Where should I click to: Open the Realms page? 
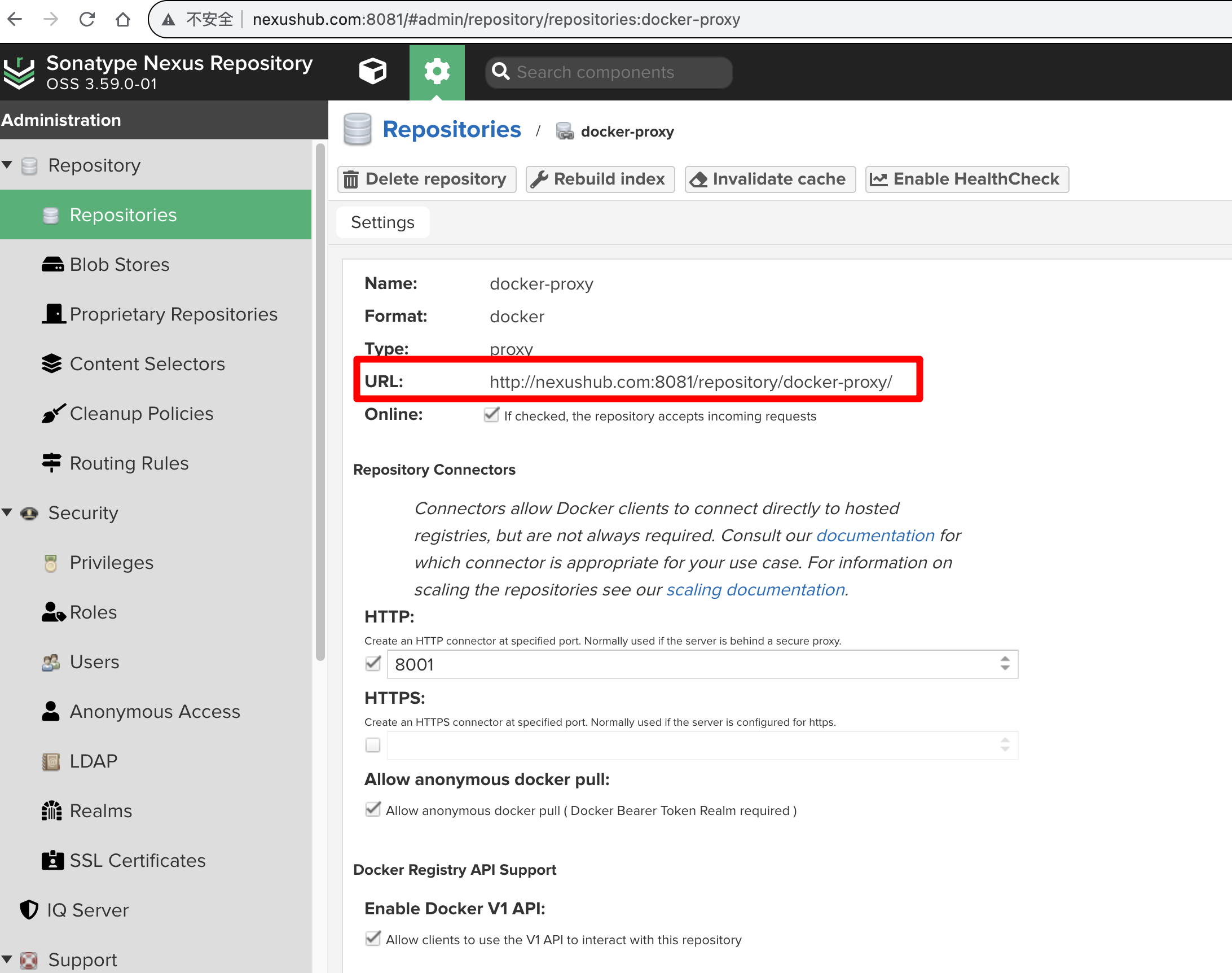[156, 810]
